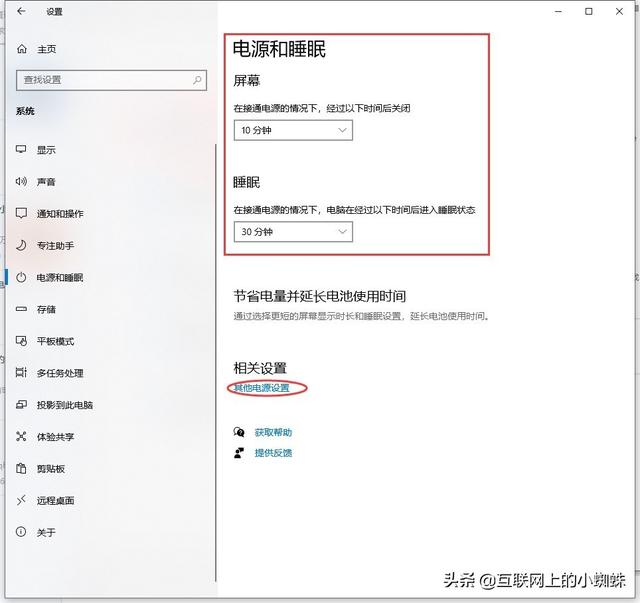The height and width of the screenshot is (603, 640).
Task: Click the feedback person icon beside 提供反馈
Action: coord(239,453)
